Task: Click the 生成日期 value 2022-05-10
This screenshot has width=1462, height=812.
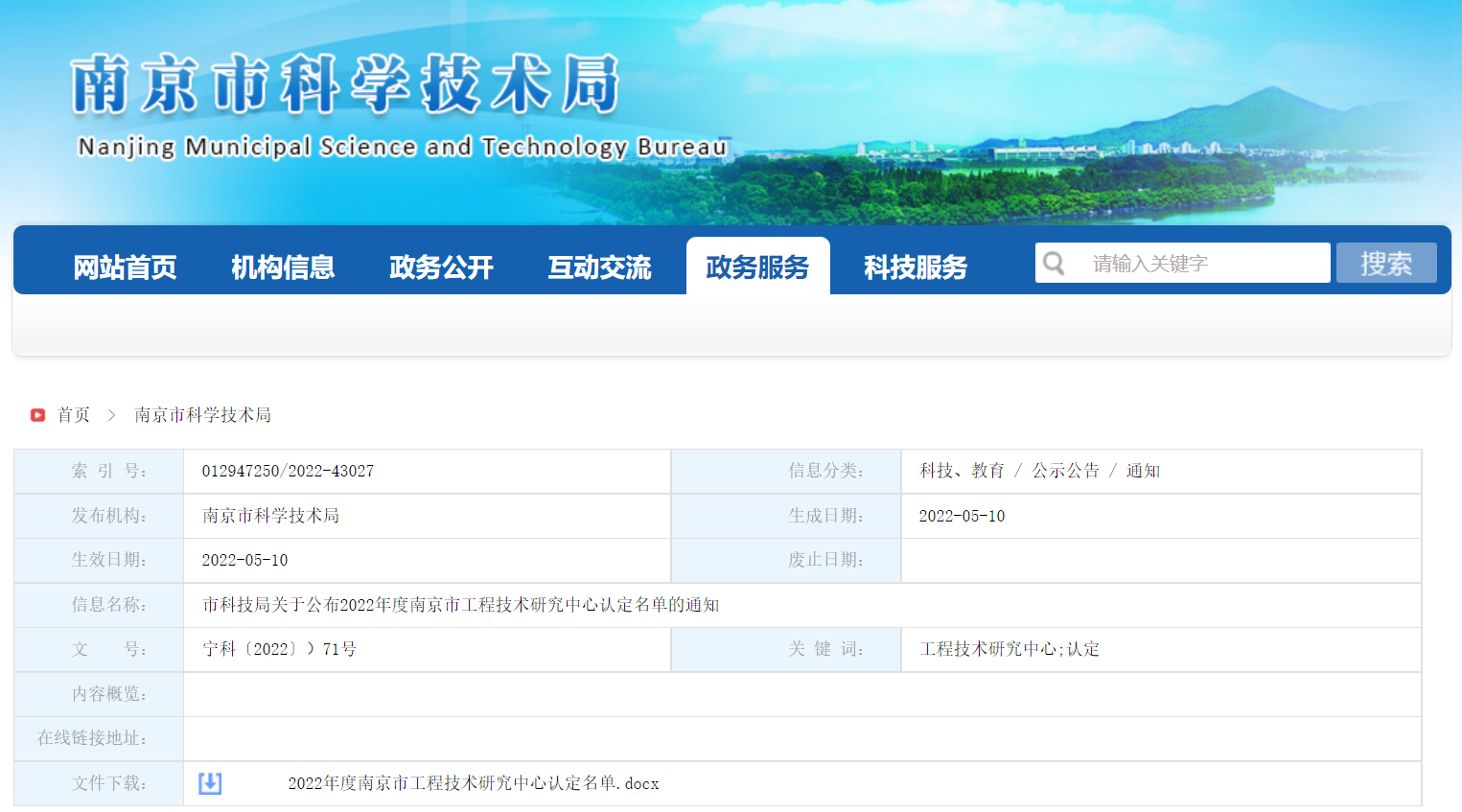Action: (x=962, y=516)
